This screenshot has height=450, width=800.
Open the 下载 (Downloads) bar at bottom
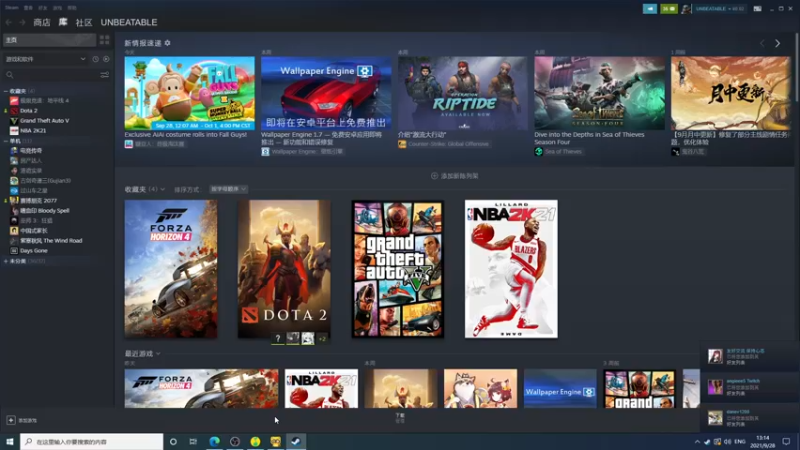click(400, 418)
